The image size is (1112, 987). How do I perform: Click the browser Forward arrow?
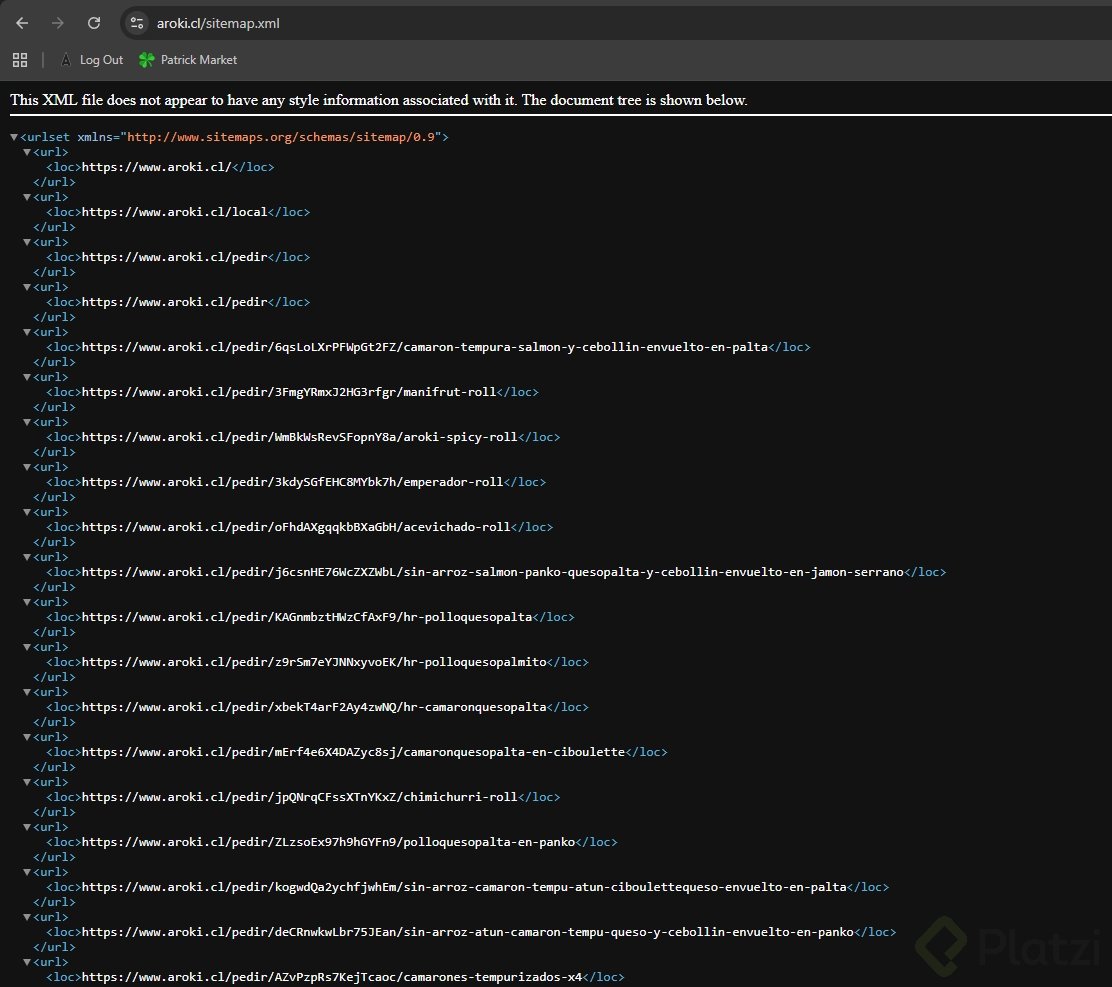coord(57,23)
